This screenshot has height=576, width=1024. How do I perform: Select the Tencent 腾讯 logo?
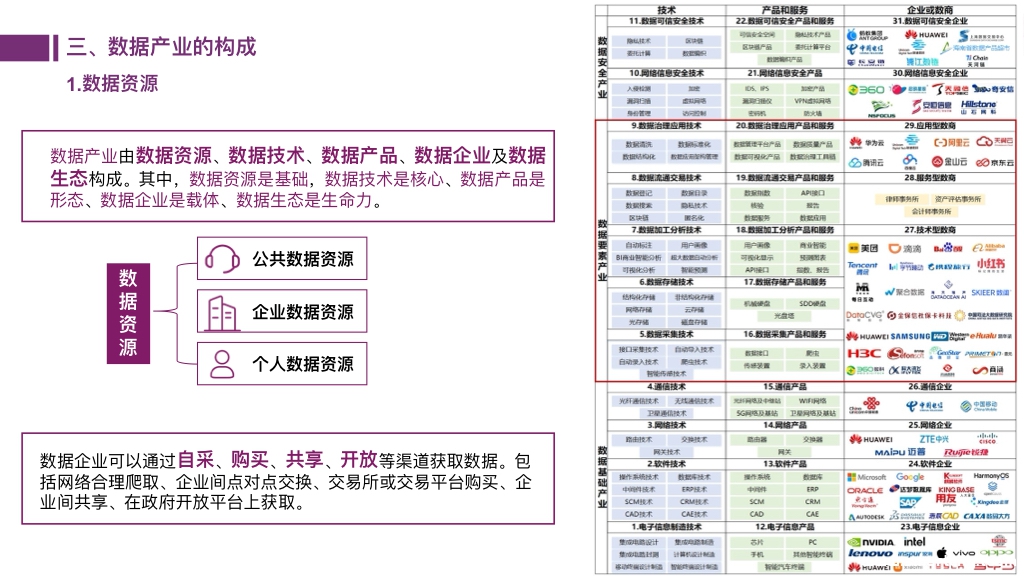[863, 268]
